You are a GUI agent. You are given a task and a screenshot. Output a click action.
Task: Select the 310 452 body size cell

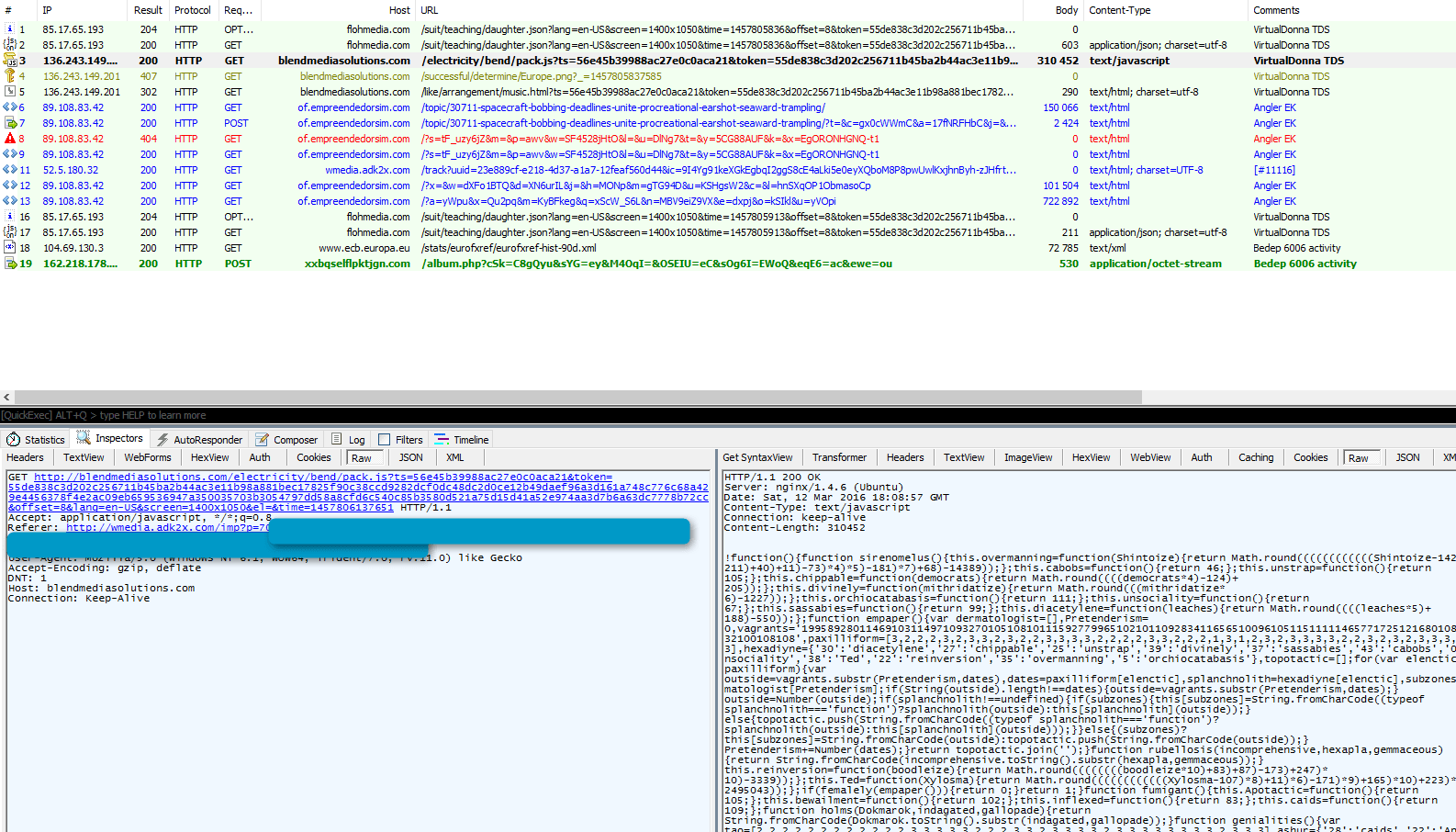(x=1058, y=61)
